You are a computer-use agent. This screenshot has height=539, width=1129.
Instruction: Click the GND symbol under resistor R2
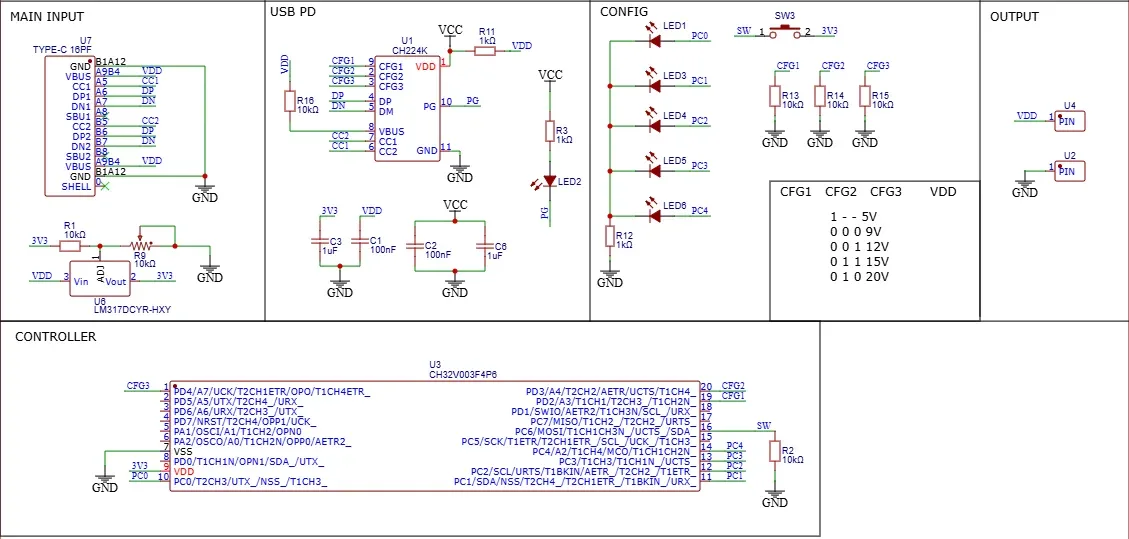pos(775,499)
